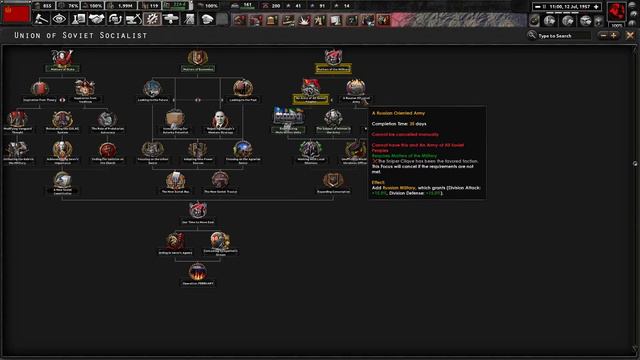This screenshot has height=360, width=640.
Task: Open the Construction screen
Action: [x=133, y=19]
